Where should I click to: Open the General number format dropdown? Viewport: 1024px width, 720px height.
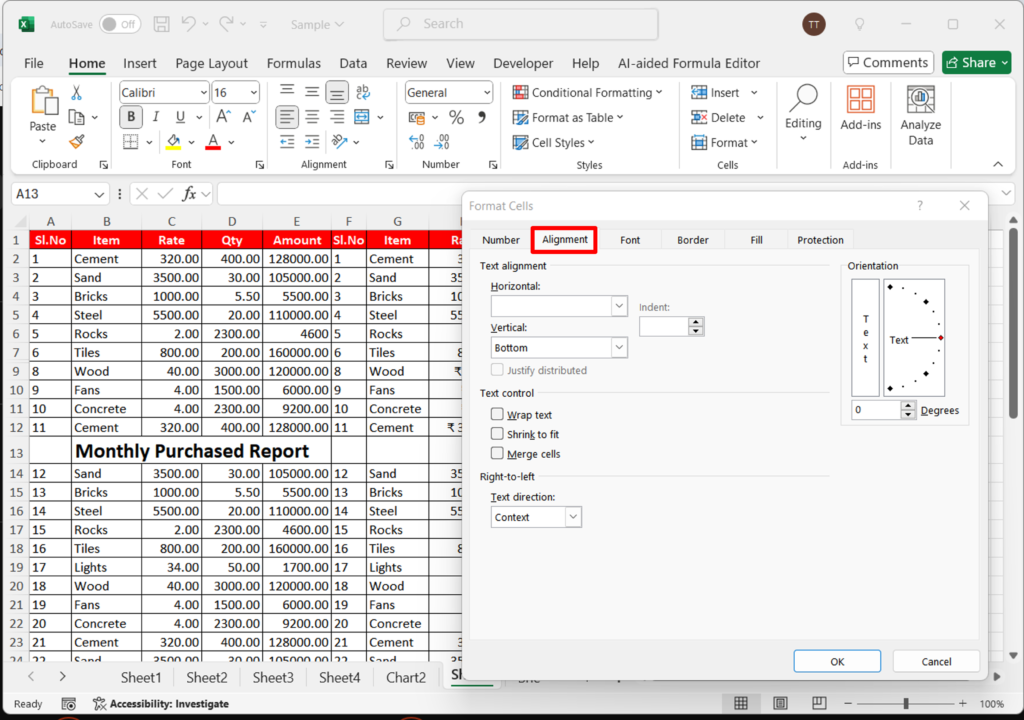(487, 93)
